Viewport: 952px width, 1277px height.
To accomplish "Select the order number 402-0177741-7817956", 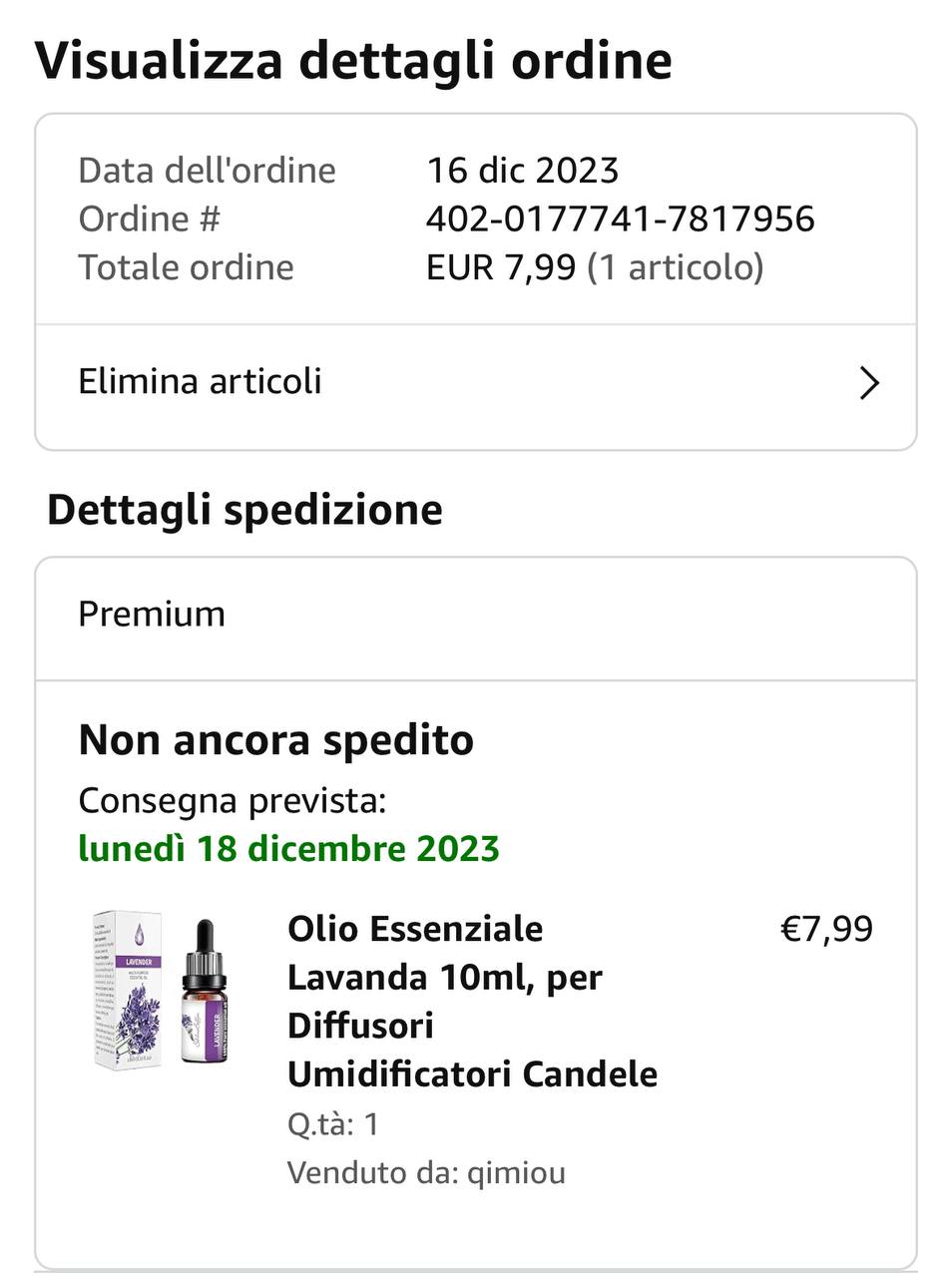I will [620, 218].
